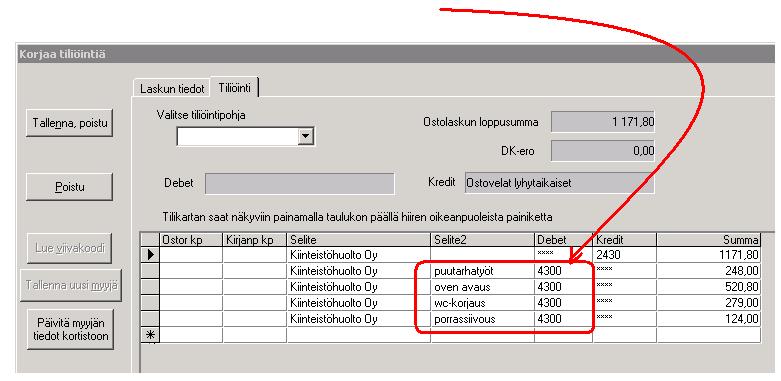781x381 pixels.
Task: Switch to Tiliöinti tab
Action: [x=235, y=88]
